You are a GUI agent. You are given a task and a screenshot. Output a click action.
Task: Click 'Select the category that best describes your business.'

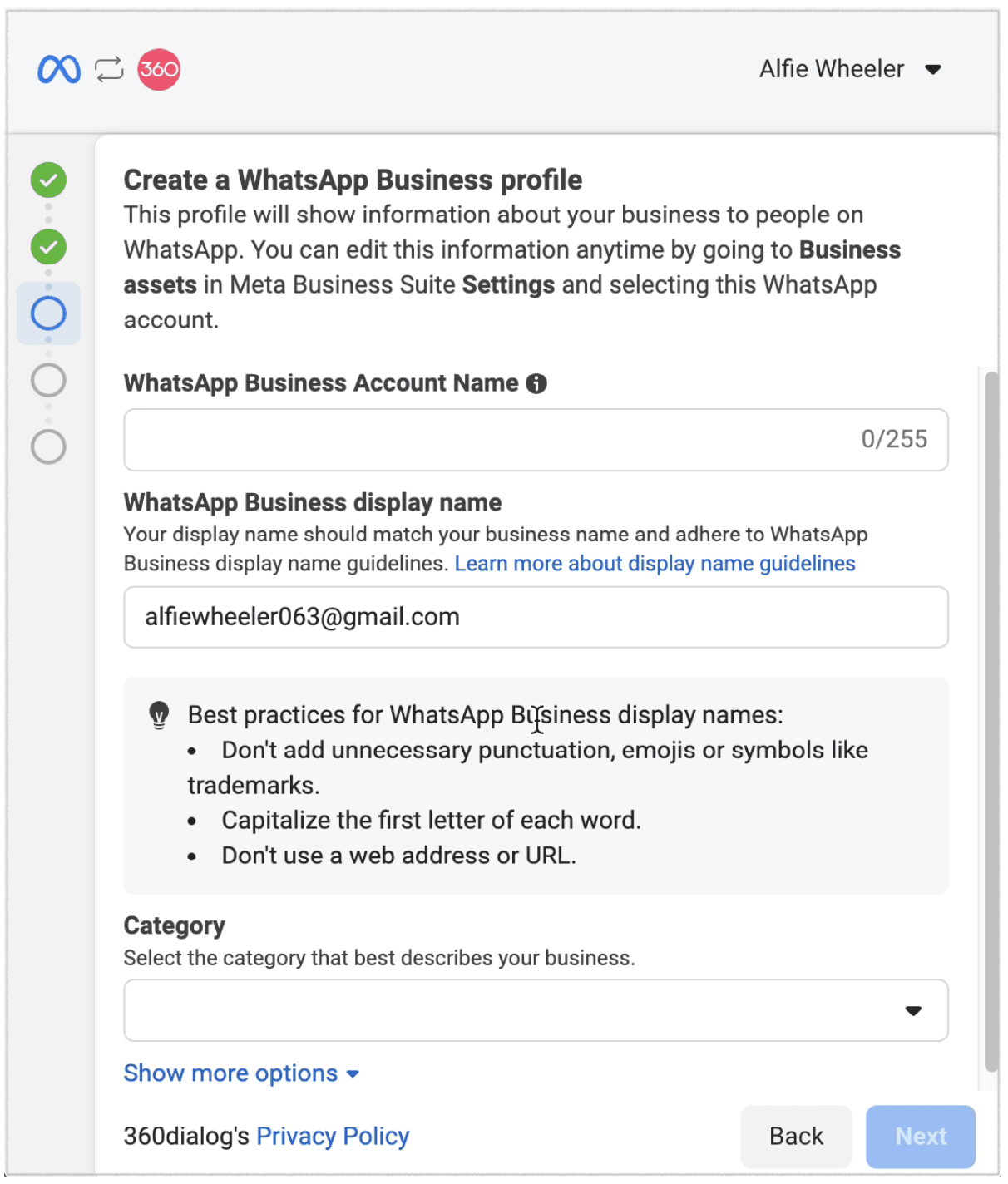(379, 958)
